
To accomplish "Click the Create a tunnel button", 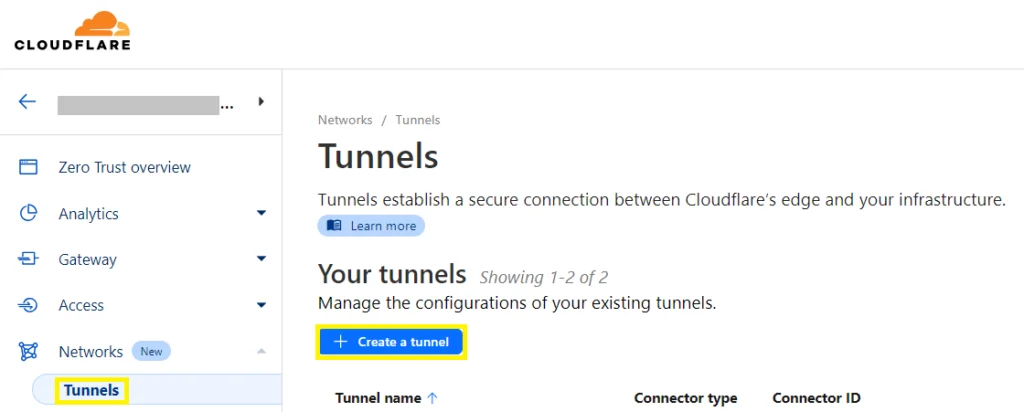I will click(x=391, y=341).
